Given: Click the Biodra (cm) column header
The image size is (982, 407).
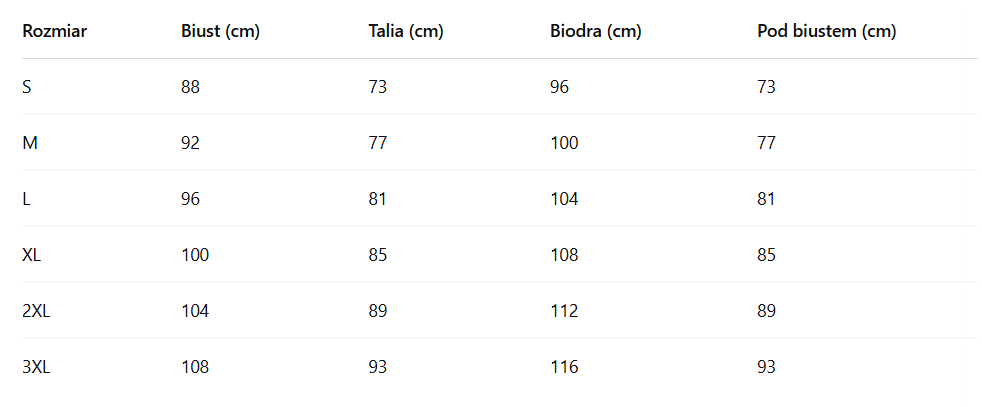Looking at the screenshot, I should point(595,31).
